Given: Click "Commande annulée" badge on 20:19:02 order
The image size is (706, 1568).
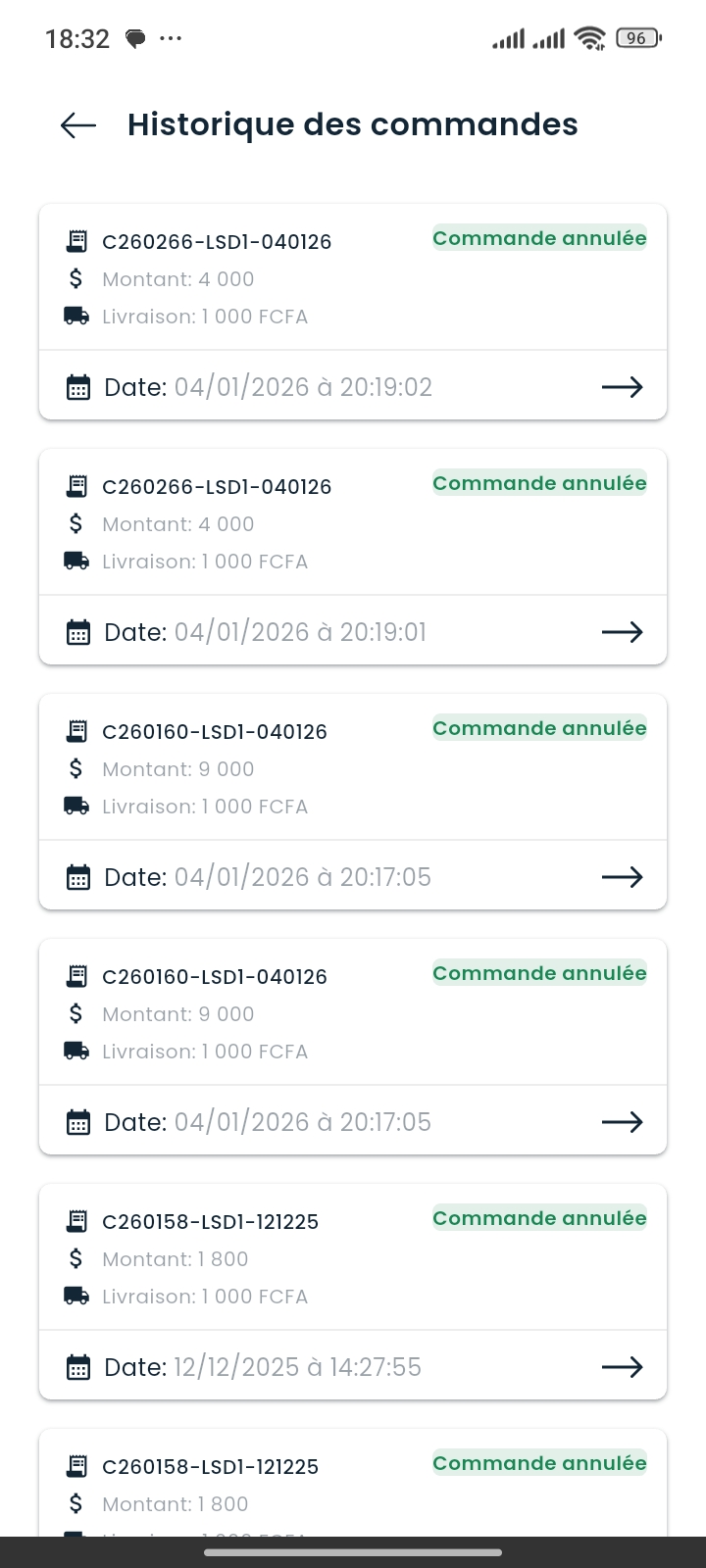Looking at the screenshot, I should coord(539,238).
